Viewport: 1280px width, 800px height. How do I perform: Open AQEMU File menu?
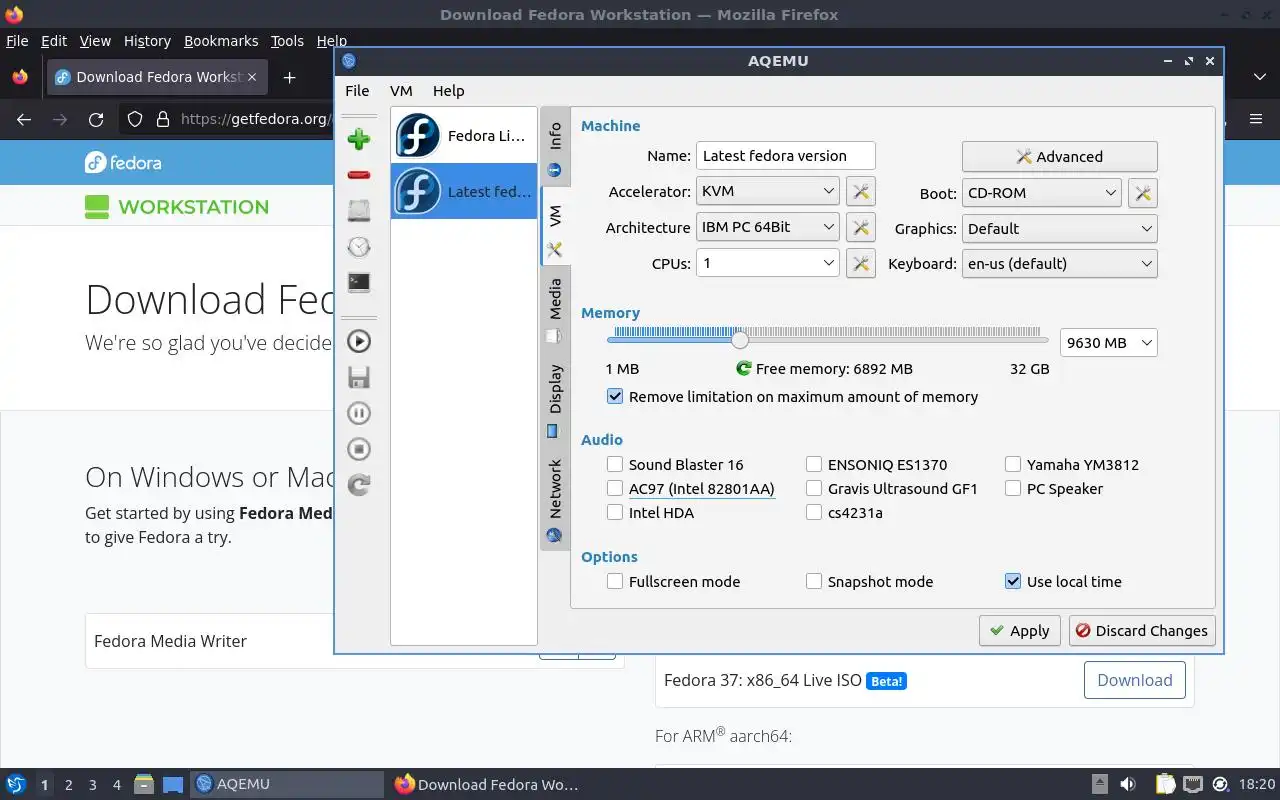(x=357, y=91)
